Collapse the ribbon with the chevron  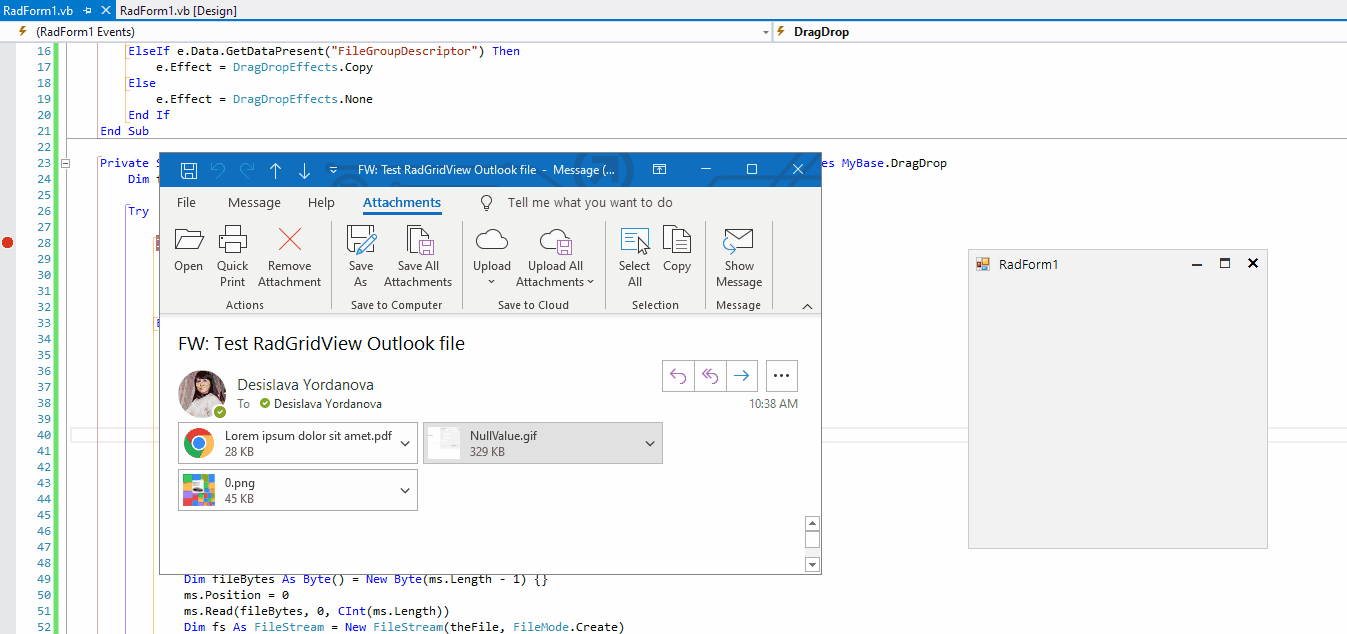pos(808,306)
